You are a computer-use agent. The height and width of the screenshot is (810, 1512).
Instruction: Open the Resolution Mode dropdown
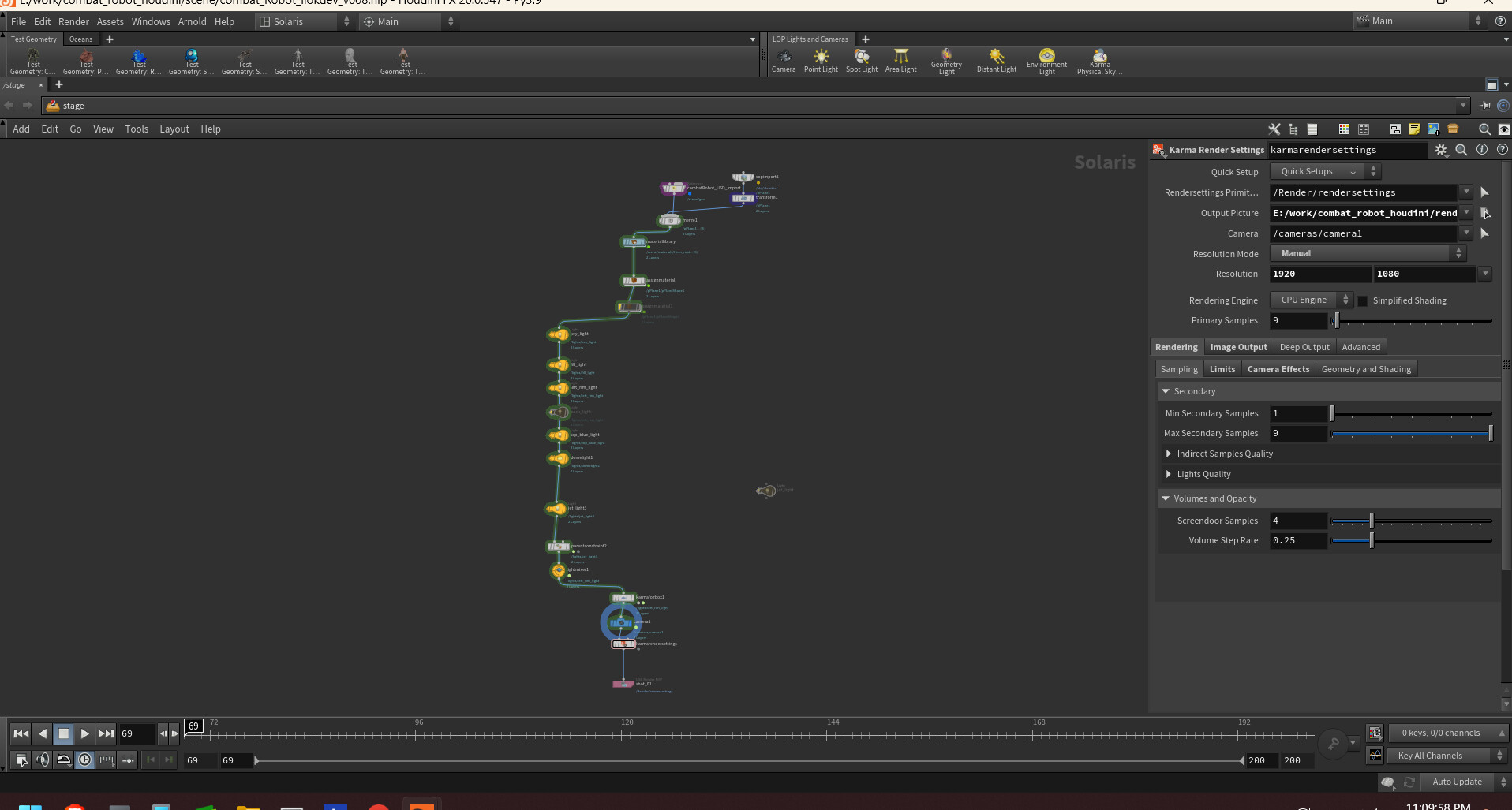[x=1368, y=254]
